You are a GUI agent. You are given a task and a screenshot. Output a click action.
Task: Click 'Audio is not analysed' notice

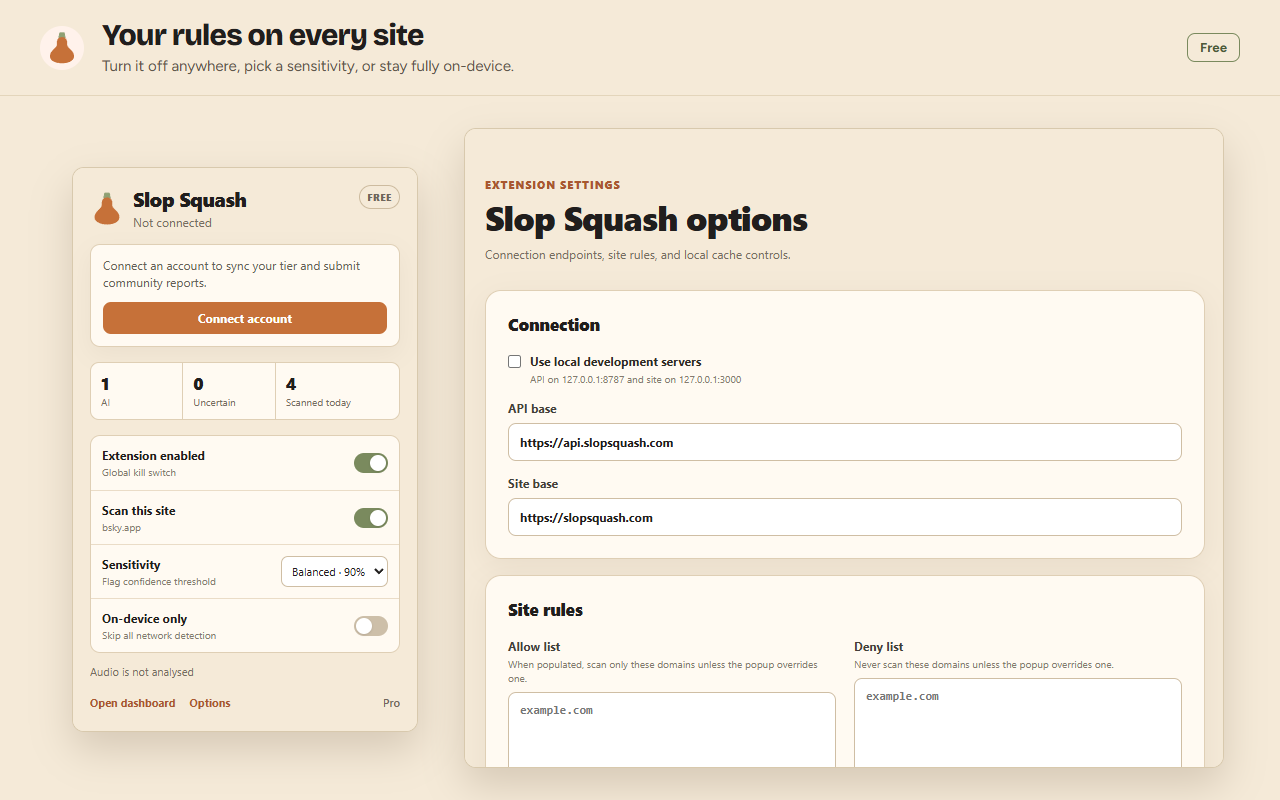pos(142,672)
